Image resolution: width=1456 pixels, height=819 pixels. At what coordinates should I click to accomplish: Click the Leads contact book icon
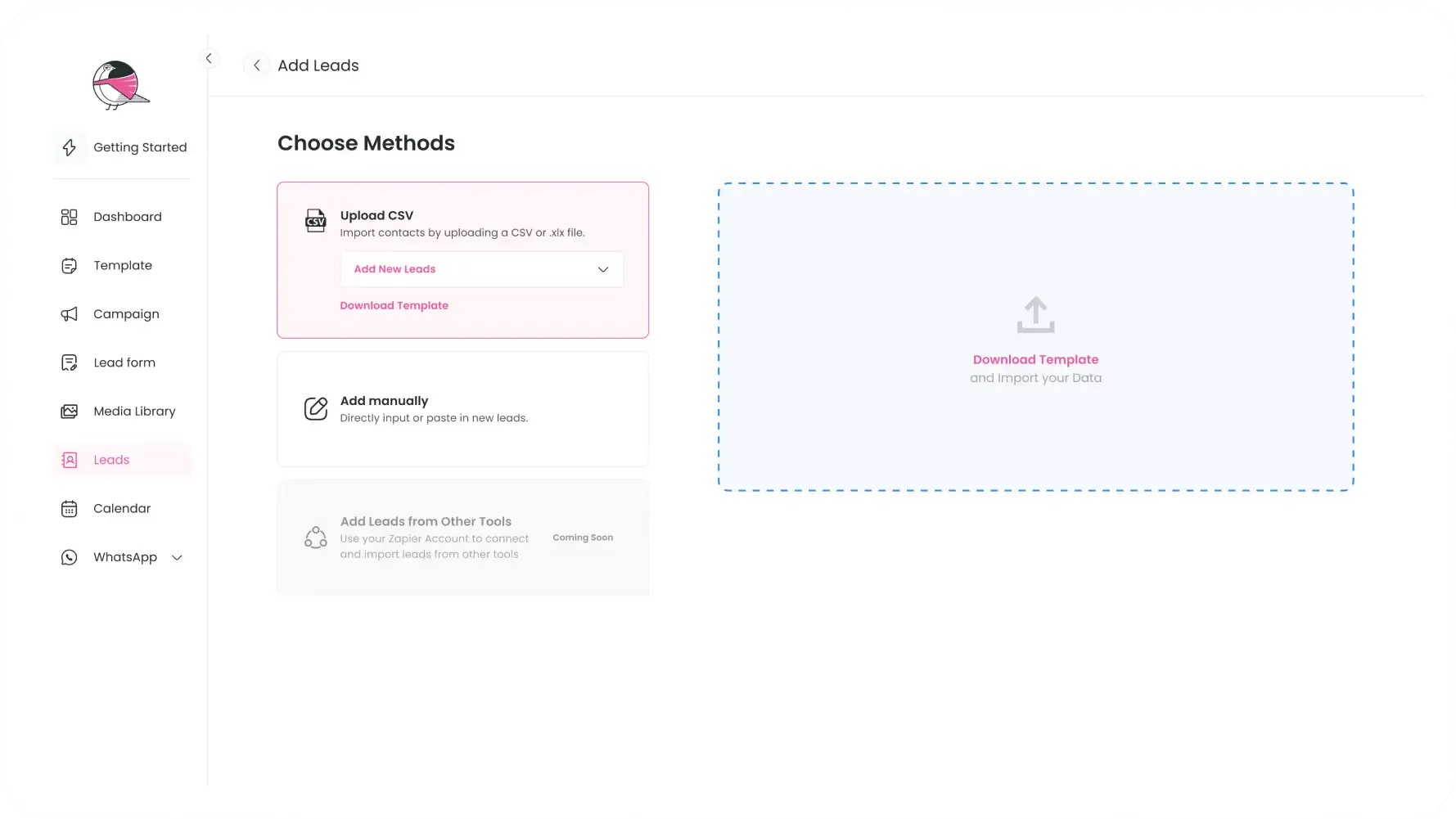(x=70, y=460)
